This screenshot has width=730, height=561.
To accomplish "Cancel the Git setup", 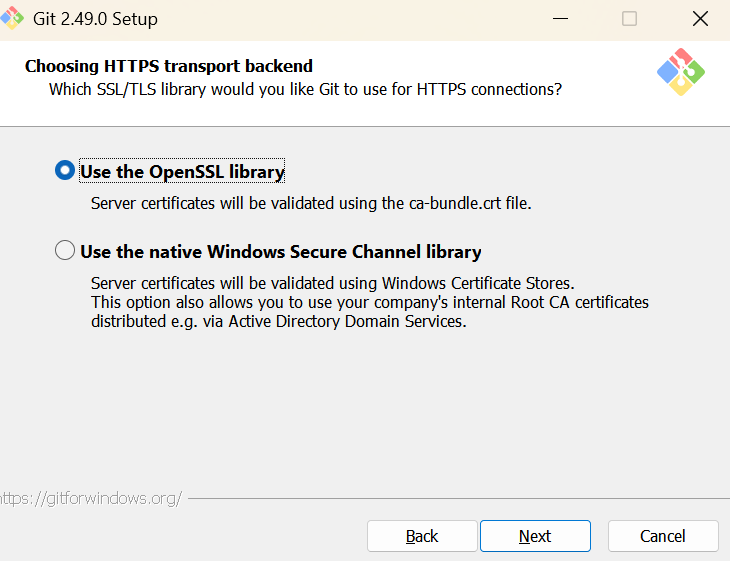I will point(663,536).
